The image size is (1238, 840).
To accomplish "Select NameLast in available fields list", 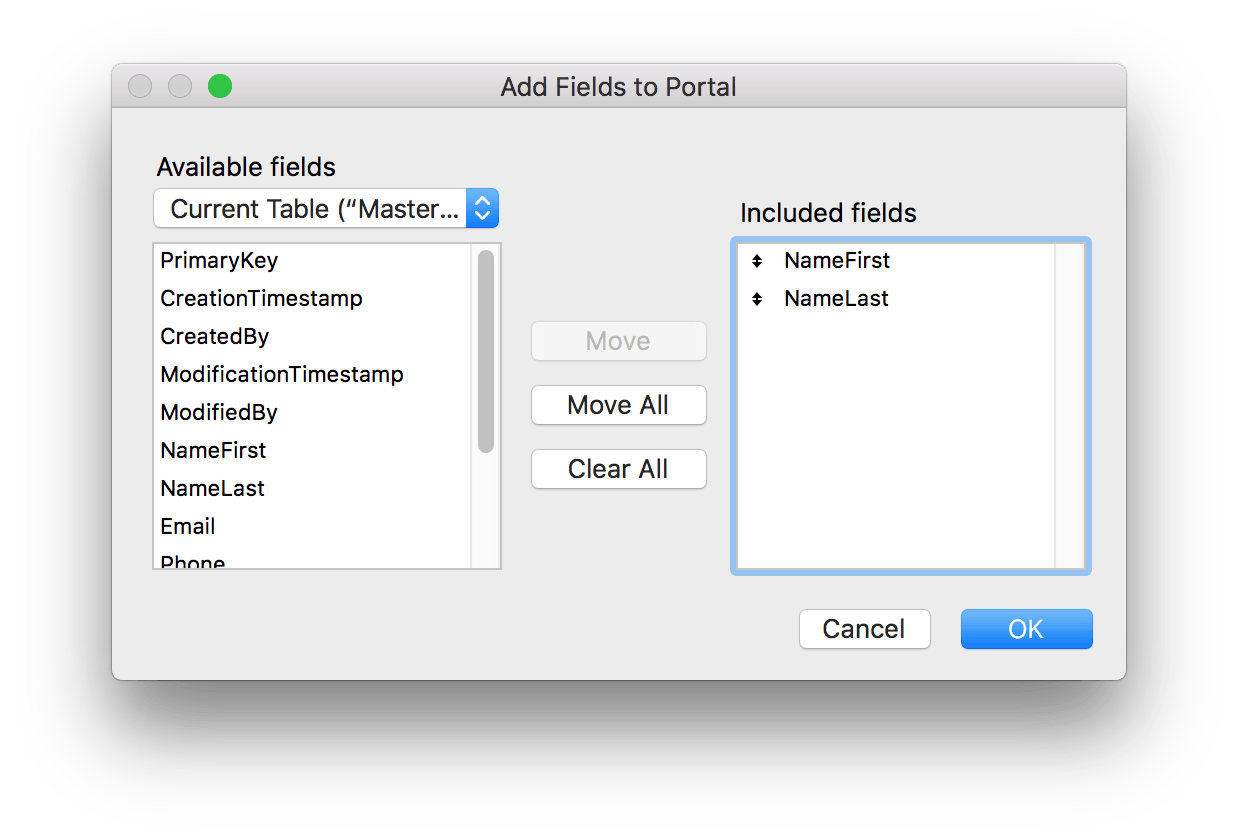I will pyautogui.click(x=212, y=489).
